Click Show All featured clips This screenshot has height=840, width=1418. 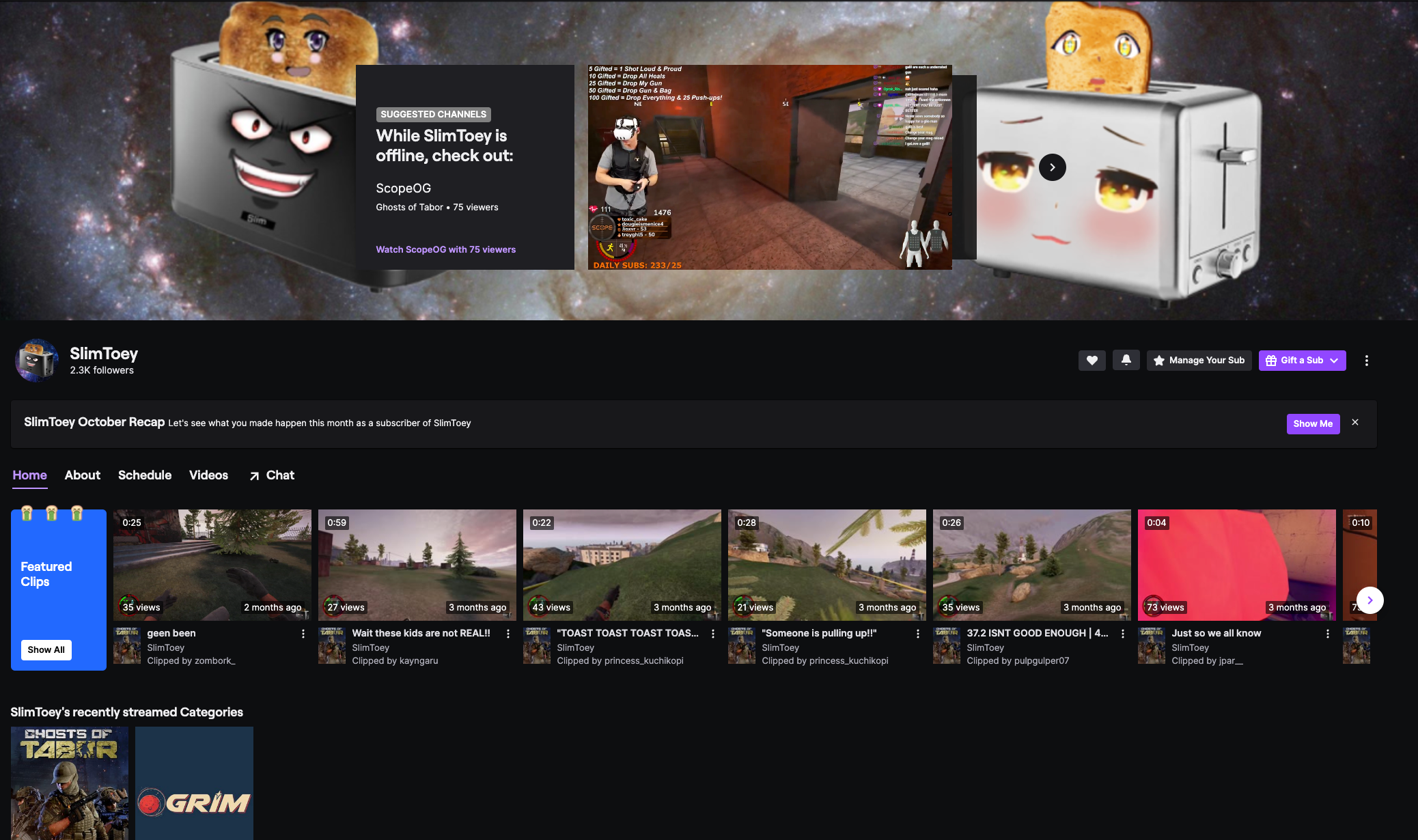pos(46,649)
